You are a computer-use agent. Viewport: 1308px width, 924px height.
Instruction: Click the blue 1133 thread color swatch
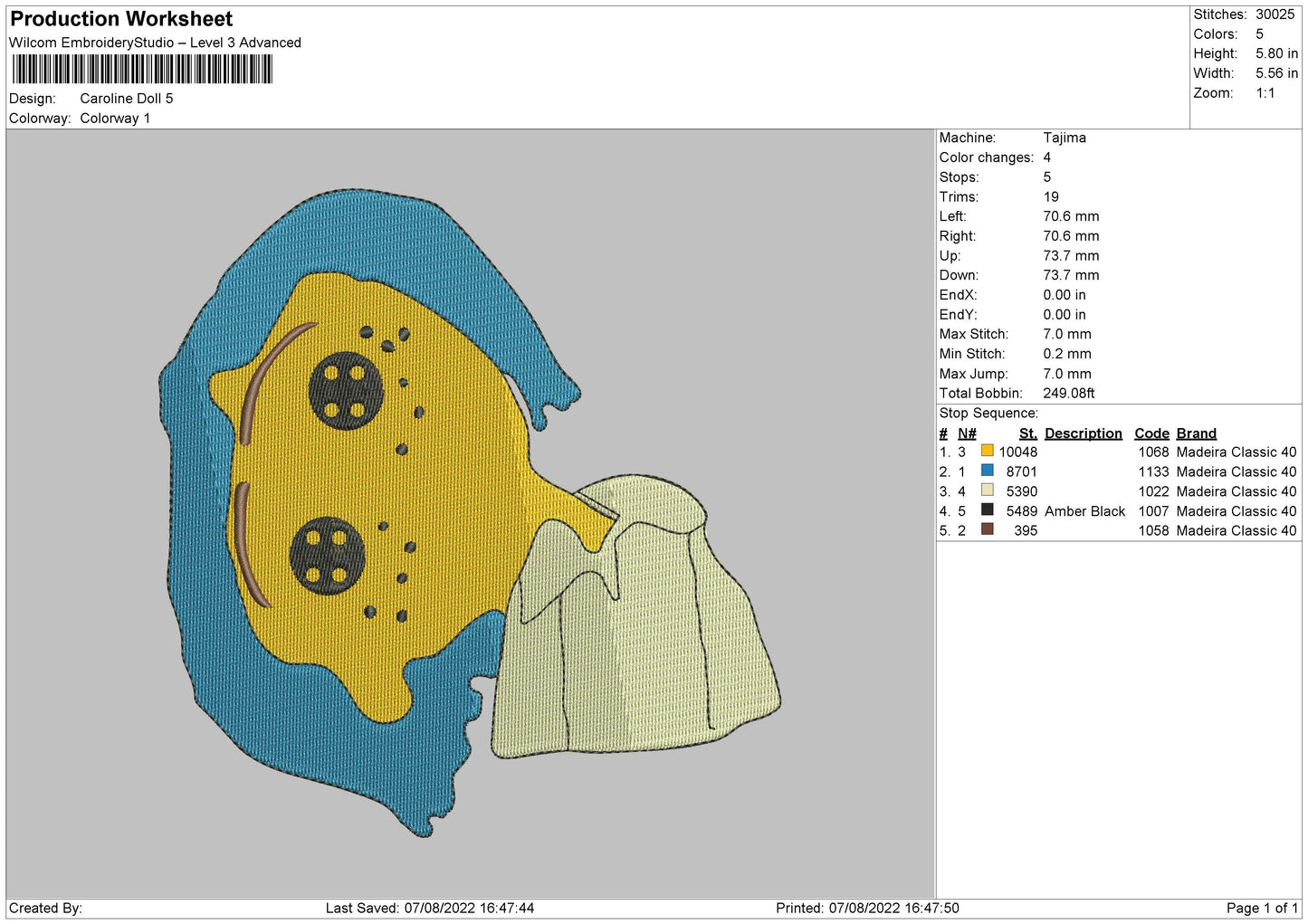pos(987,471)
